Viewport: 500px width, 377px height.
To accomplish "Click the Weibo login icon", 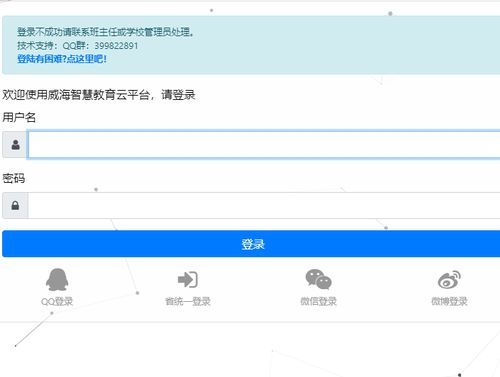I will [449, 280].
